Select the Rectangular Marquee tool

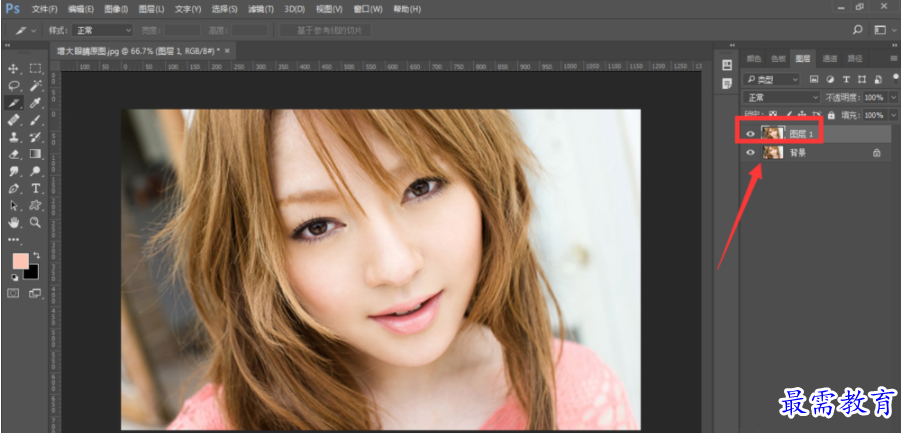pos(36,69)
